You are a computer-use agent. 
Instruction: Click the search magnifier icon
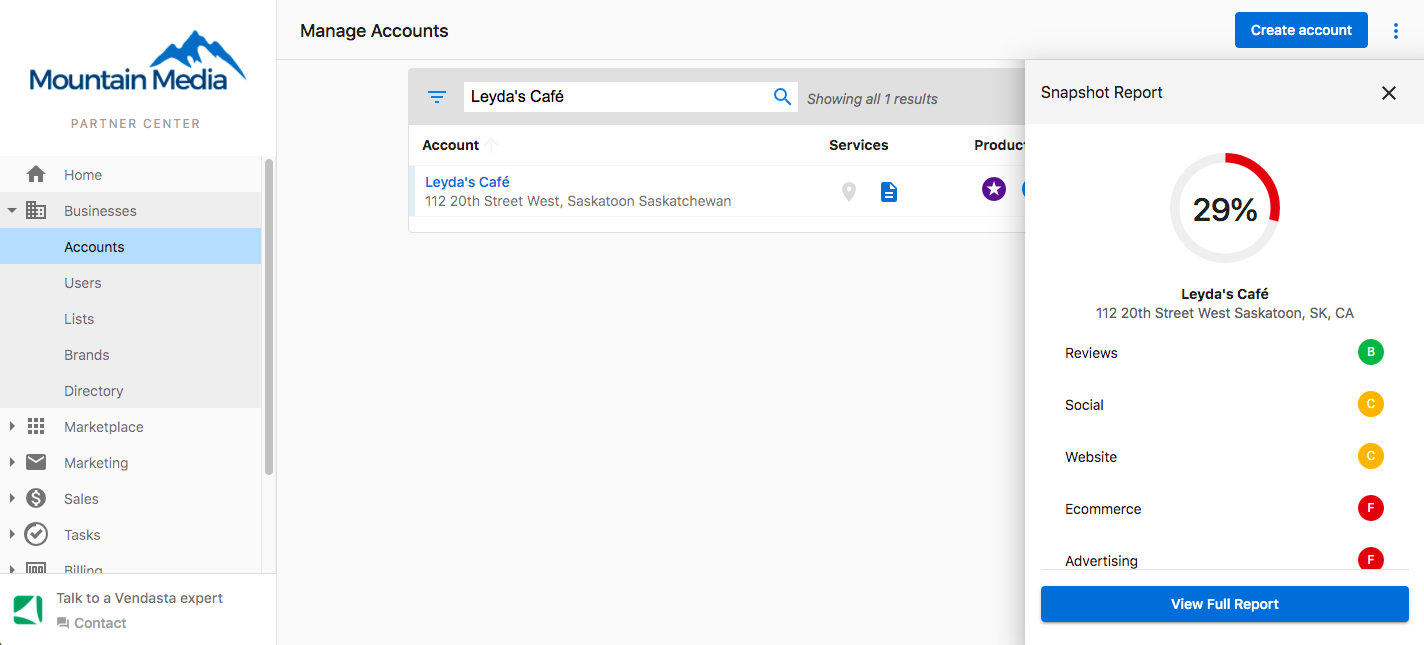(783, 97)
